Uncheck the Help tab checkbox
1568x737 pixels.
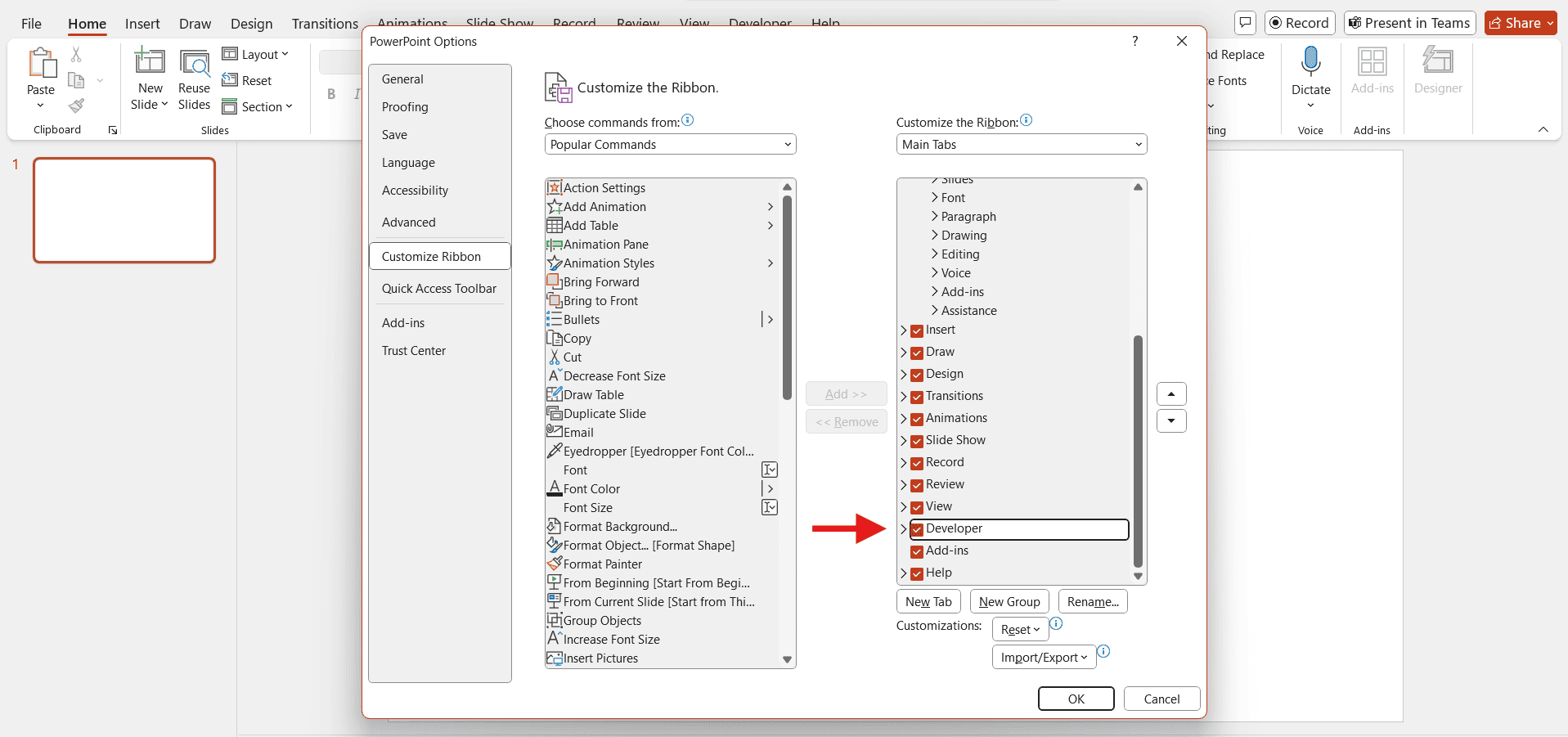[x=917, y=573]
